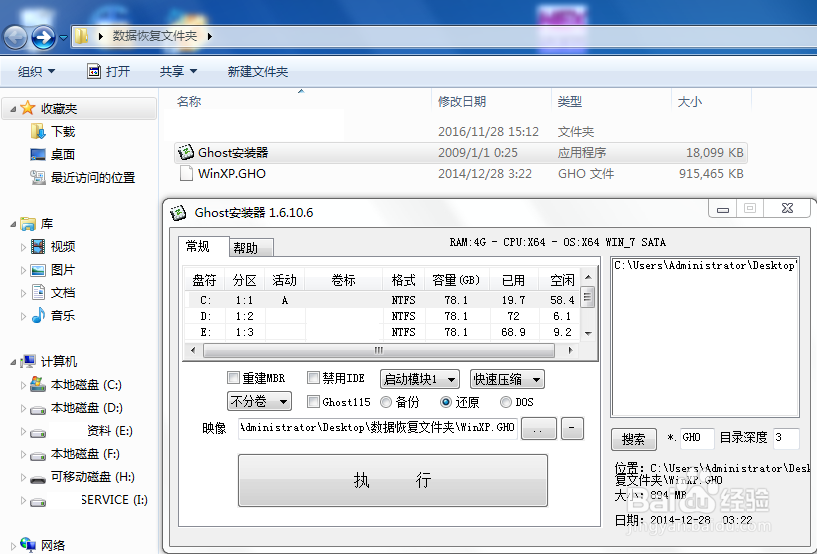Image resolution: width=817 pixels, height=554 pixels.
Task: Click the folder icon in the address bar
Action: coord(81,36)
